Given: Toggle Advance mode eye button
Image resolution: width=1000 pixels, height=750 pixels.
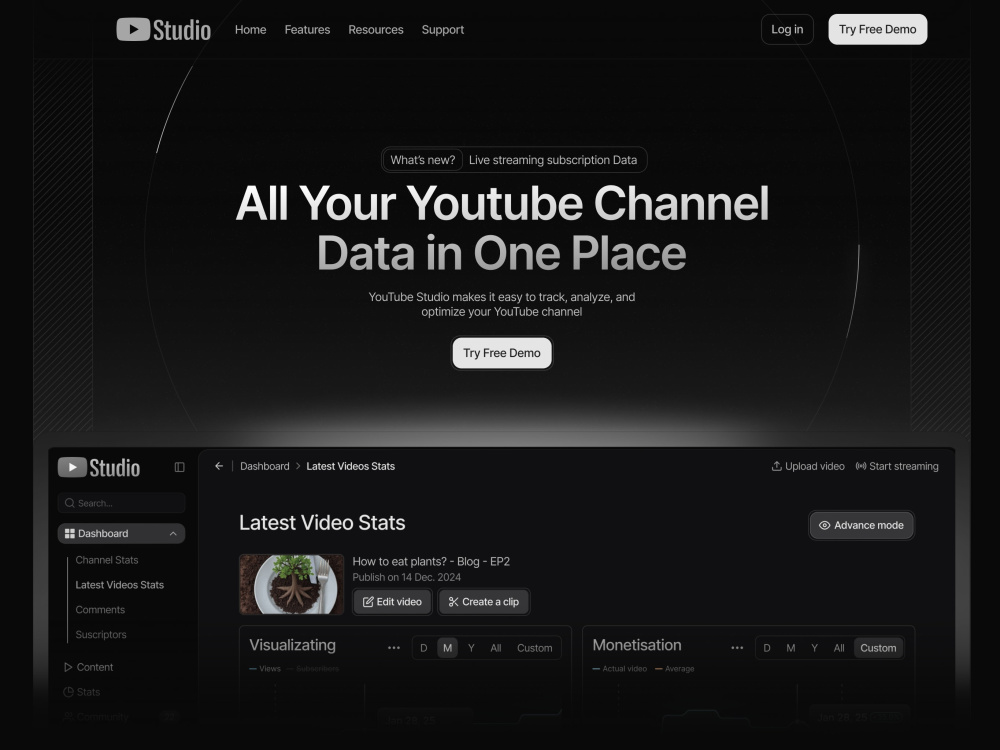Looking at the screenshot, I should [861, 525].
